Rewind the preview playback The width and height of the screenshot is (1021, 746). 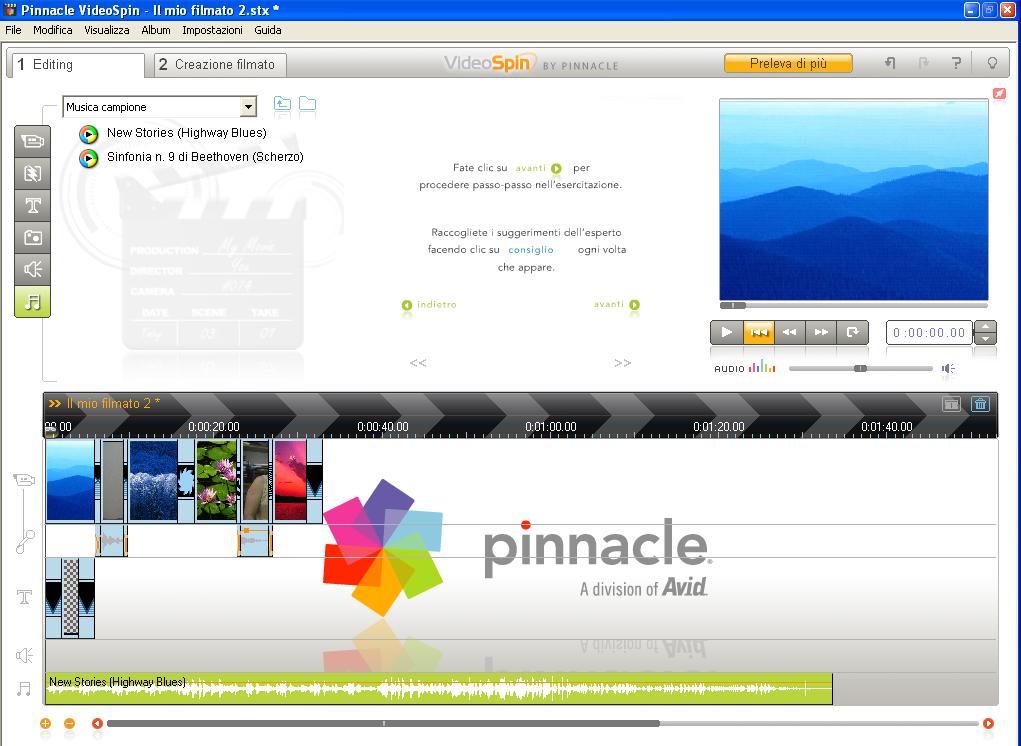[x=790, y=333]
